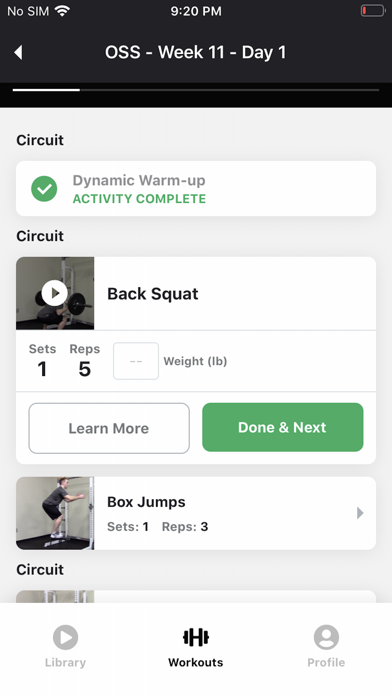Open the Profile person icon

326,637
